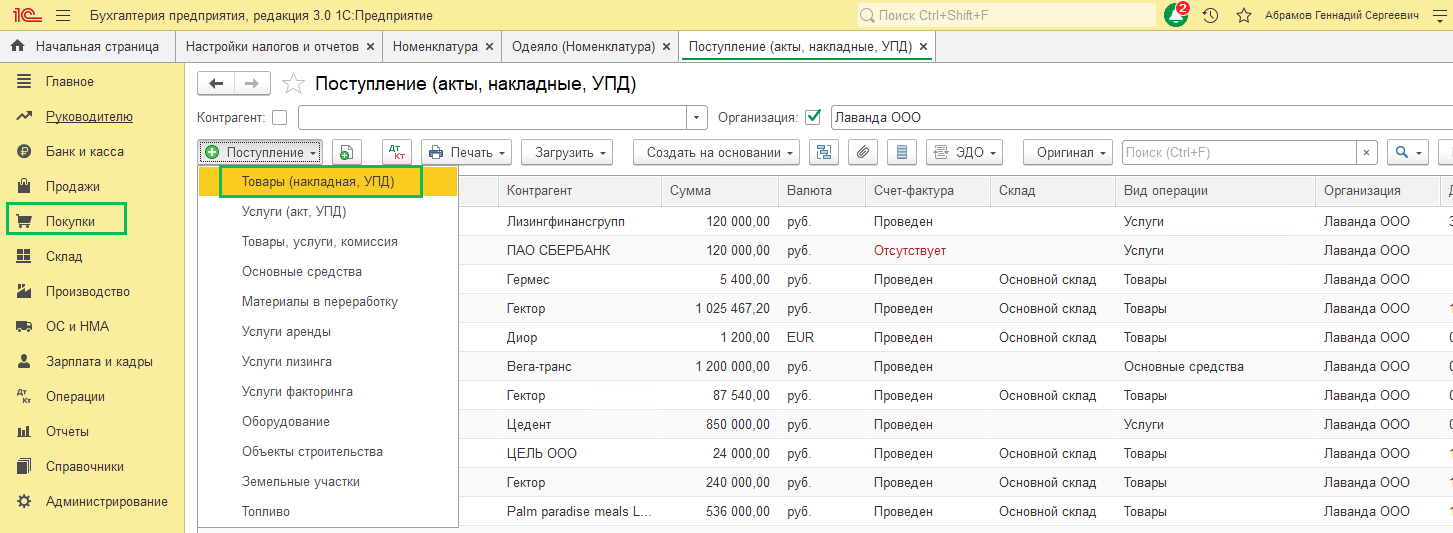Image resolution: width=1453 pixels, height=533 pixels.
Task: Open the Оригинал dropdown
Action: (x=1068, y=152)
